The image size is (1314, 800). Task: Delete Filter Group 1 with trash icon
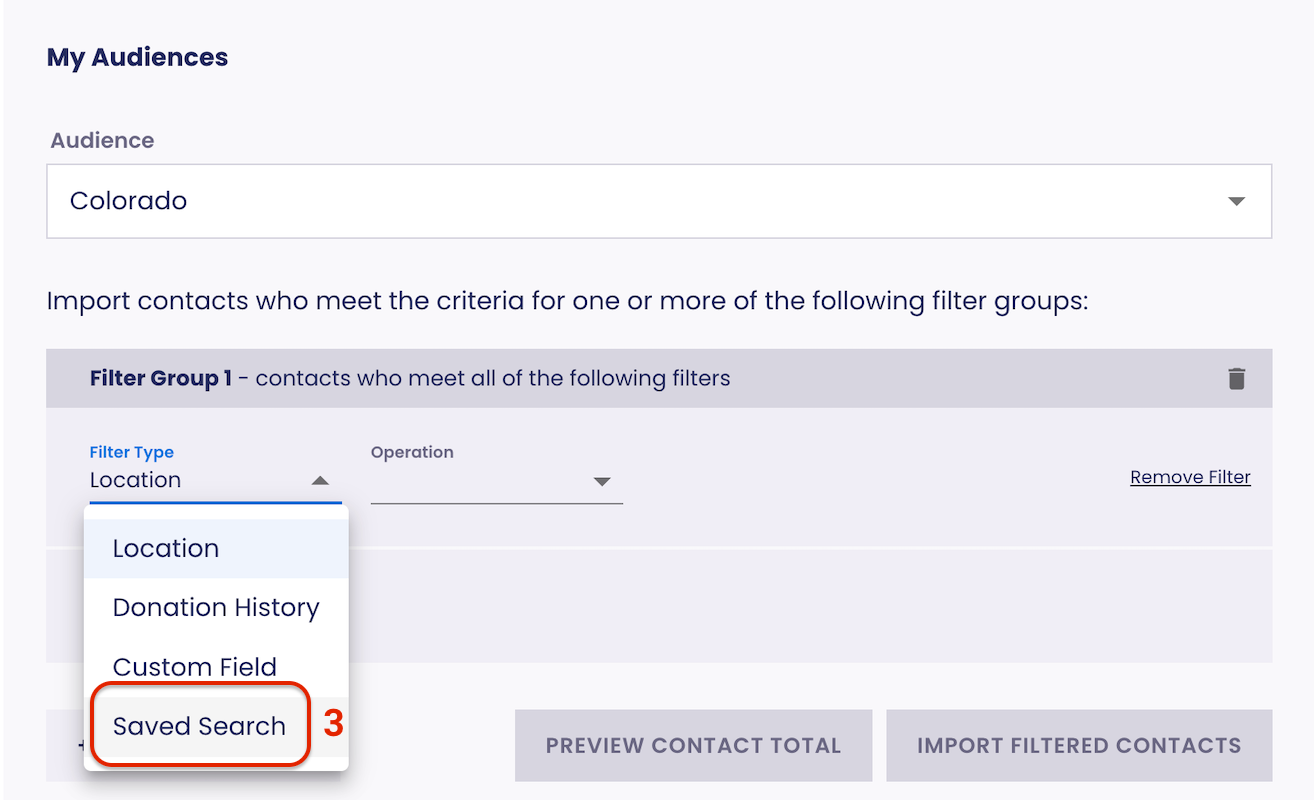point(1237,379)
